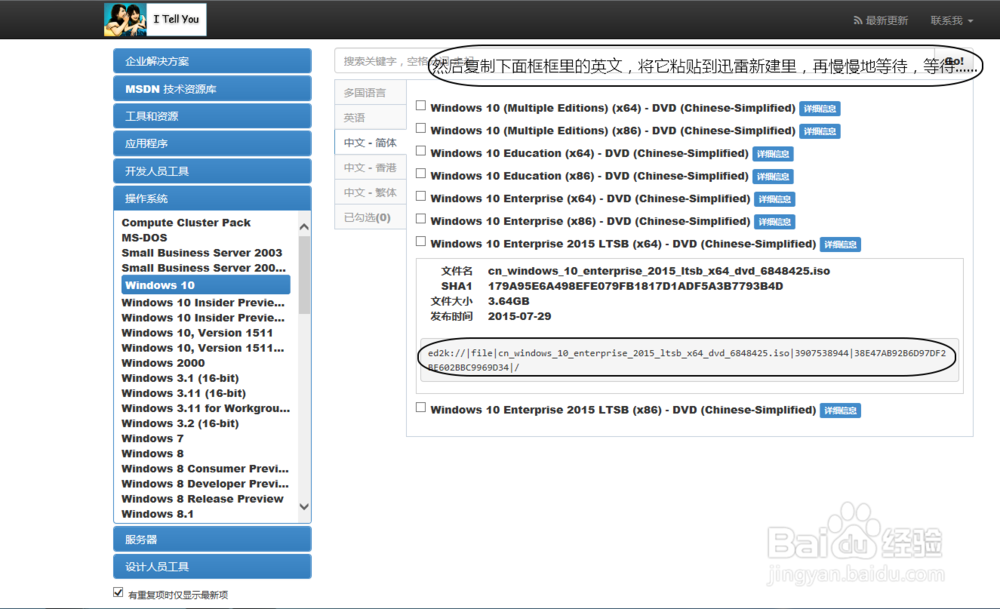Click the OS list scrollbar thumb
Screen dimensions: 1000x609
[304, 274]
